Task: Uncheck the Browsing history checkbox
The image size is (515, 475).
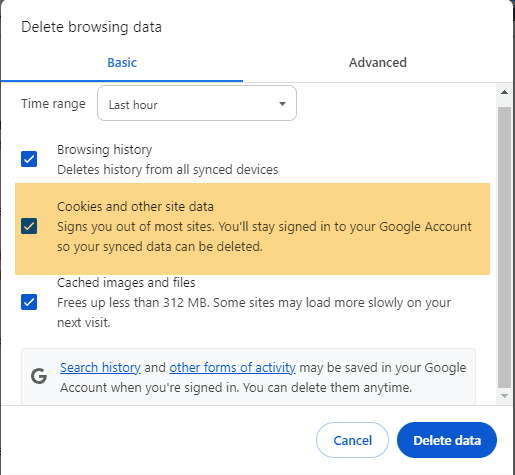Action: 29,159
